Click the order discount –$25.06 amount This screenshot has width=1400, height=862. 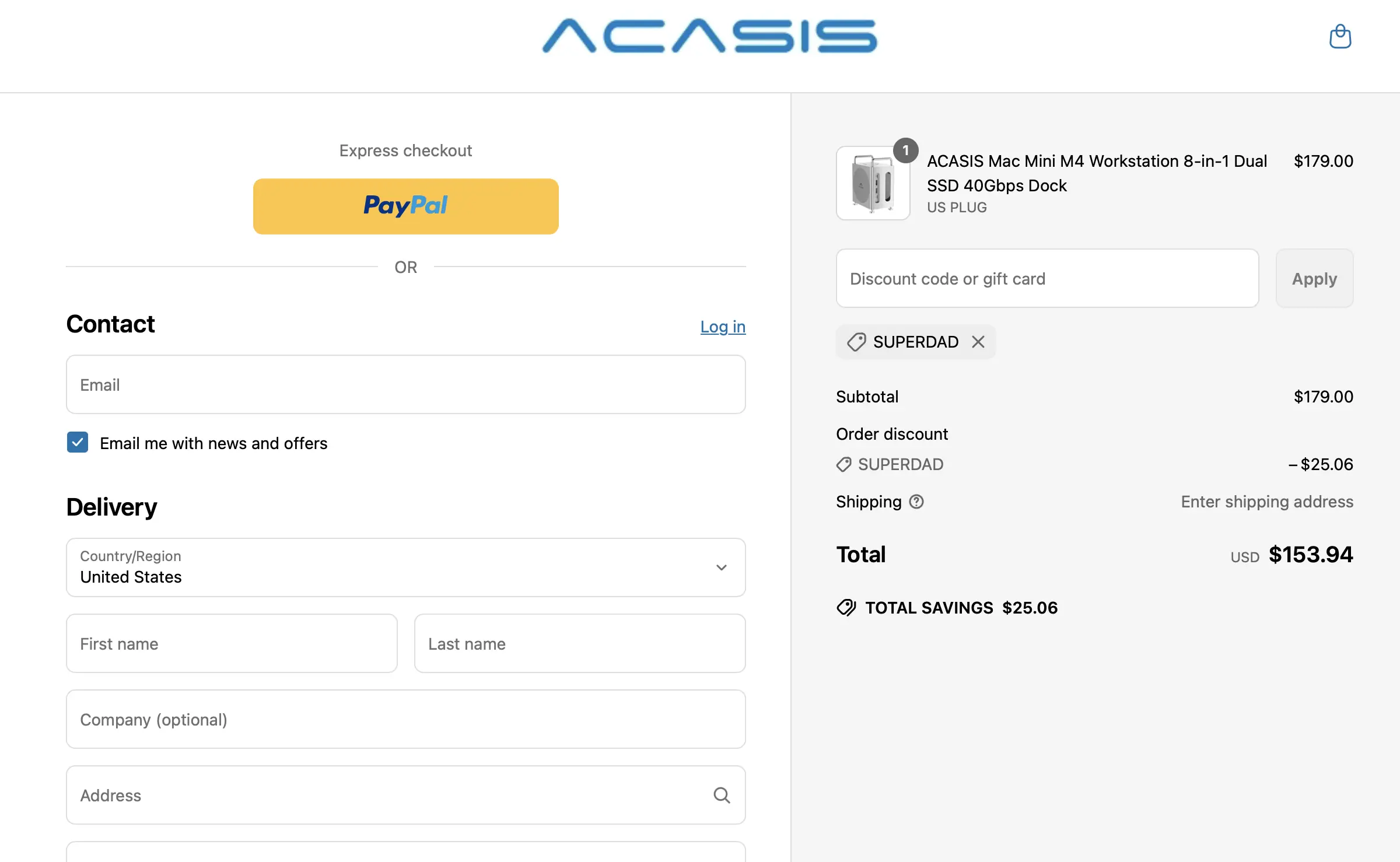click(1321, 464)
